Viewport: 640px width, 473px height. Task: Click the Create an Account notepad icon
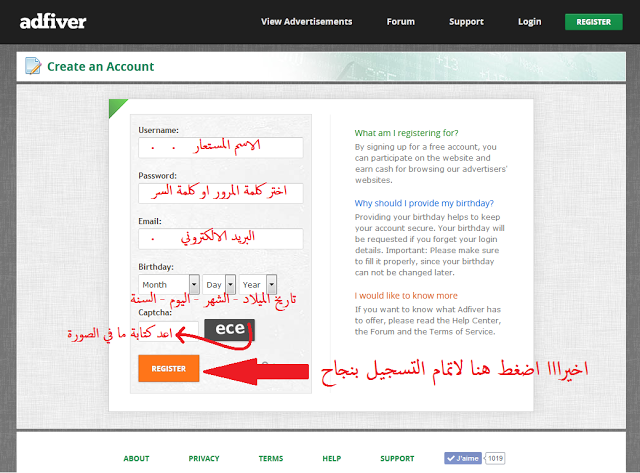[x=33, y=66]
